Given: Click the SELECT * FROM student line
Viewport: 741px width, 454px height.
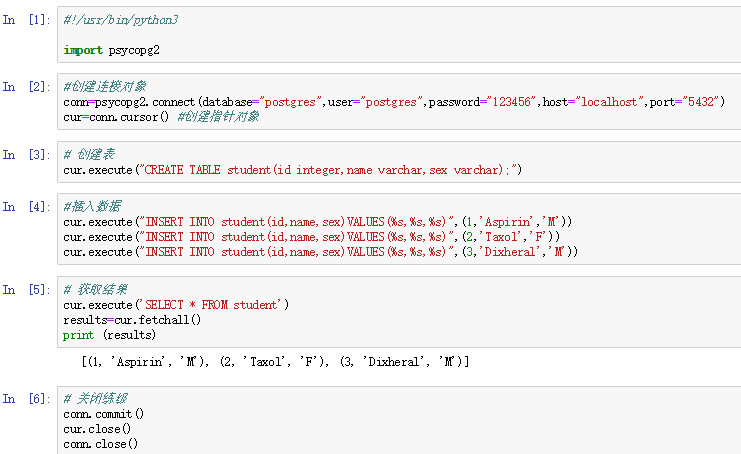Looking at the screenshot, I should 176,305.
